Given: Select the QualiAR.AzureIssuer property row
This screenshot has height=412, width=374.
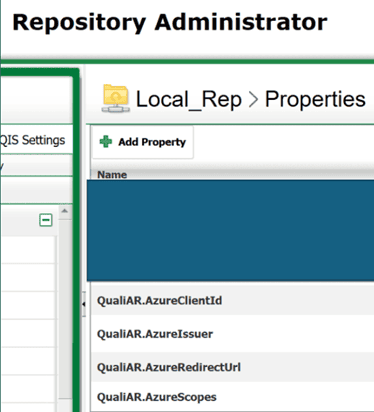Looking at the screenshot, I should pos(232,334).
